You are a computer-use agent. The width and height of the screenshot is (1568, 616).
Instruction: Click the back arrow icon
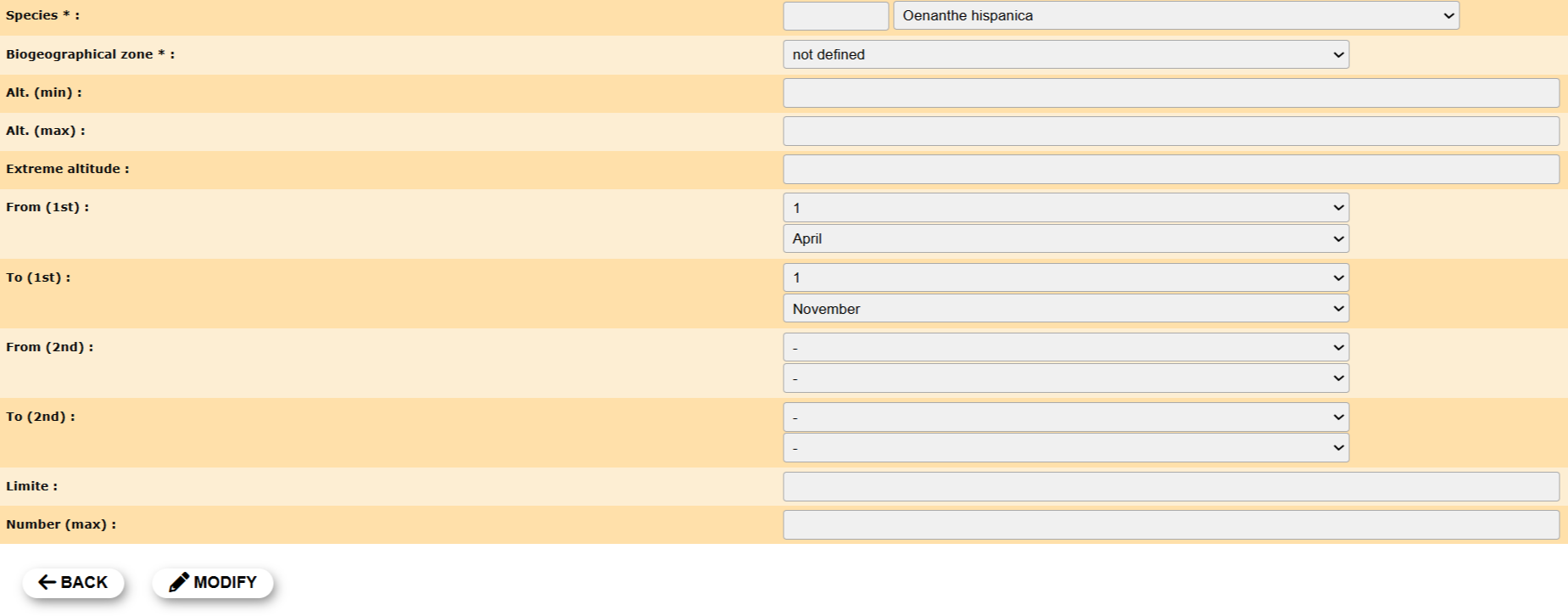click(x=47, y=582)
